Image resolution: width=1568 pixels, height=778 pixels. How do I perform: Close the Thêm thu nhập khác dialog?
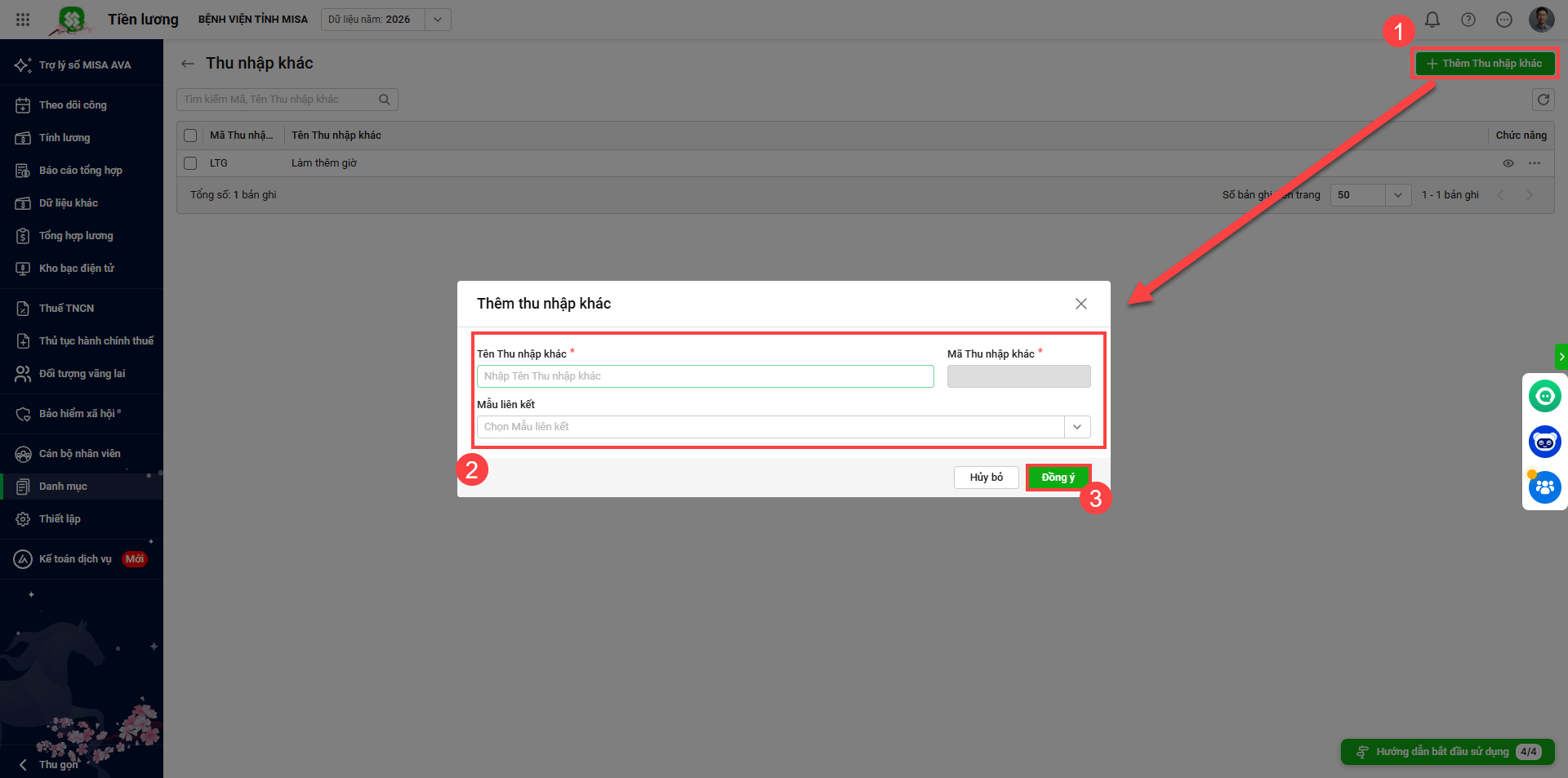click(1080, 304)
